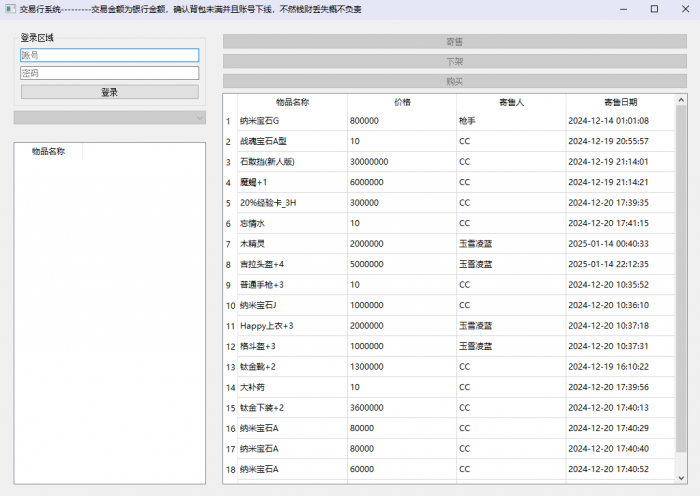
Task: Click the table's vertical scrollbar thumb
Action: coord(682,290)
